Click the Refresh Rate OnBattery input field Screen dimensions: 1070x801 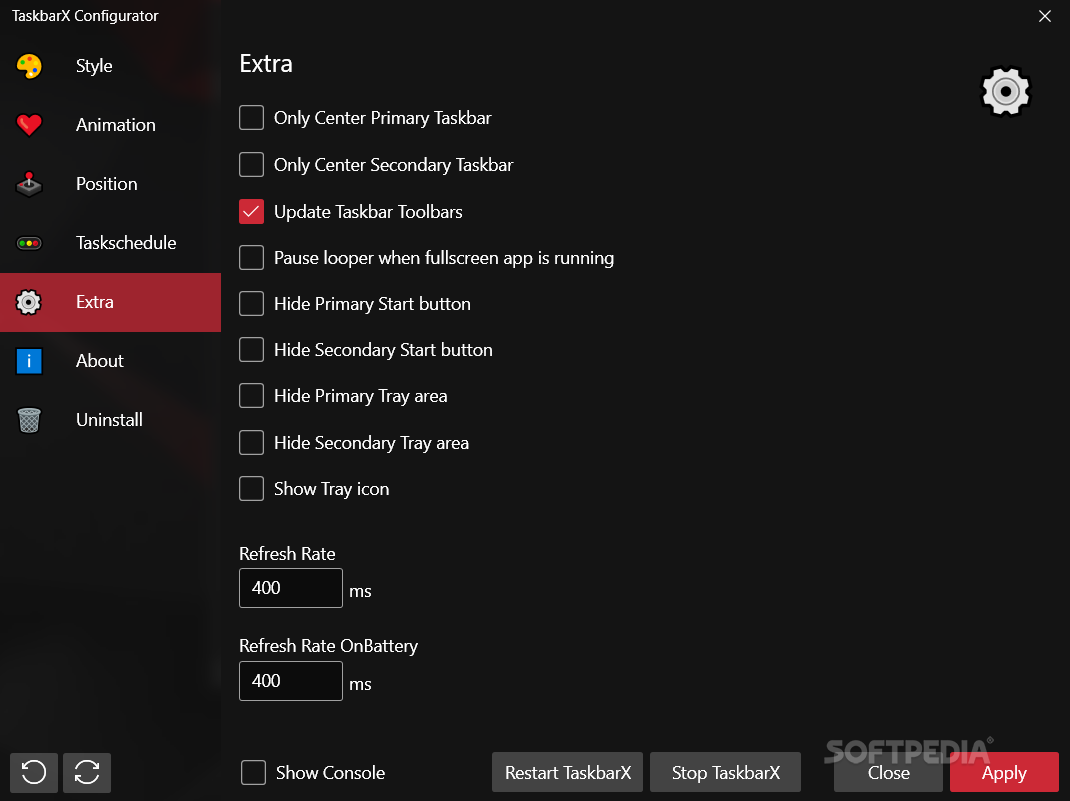(x=291, y=681)
